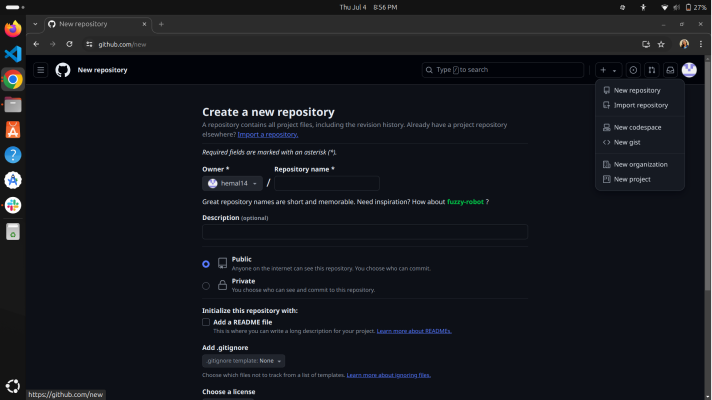The height and width of the screenshot is (400, 712).
Task: Launch Visual Studio Code from the dock
Action: 13,54
